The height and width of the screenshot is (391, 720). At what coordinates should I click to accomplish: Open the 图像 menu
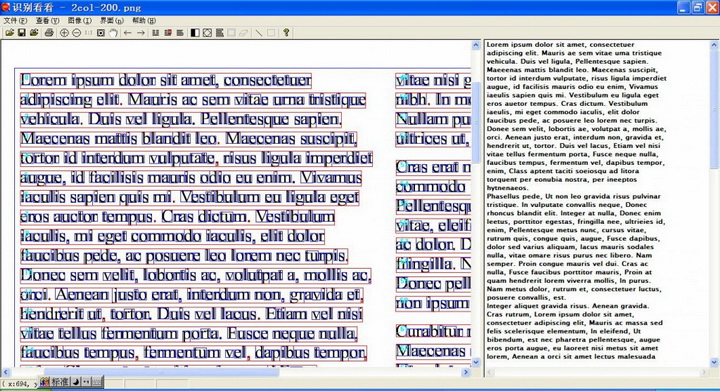pos(80,21)
